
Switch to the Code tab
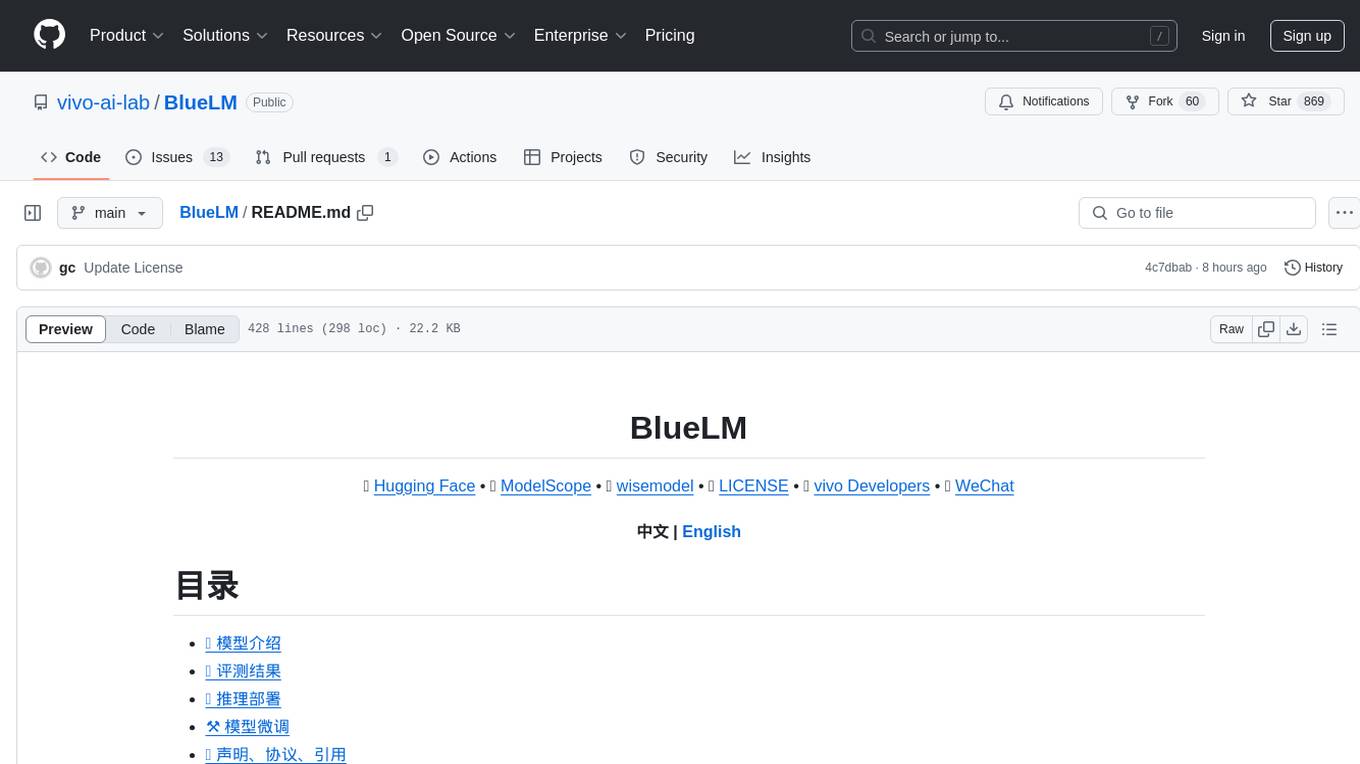[x=71, y=157]
